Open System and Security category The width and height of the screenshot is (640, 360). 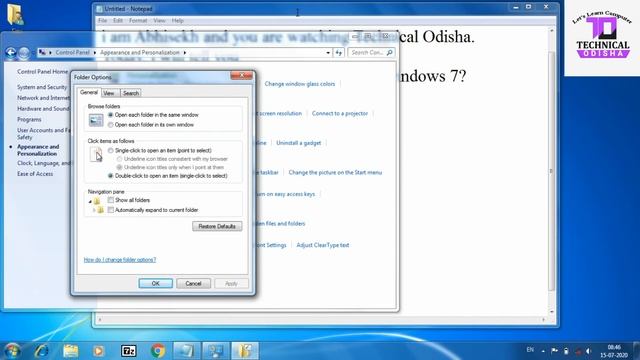[42, 87]
